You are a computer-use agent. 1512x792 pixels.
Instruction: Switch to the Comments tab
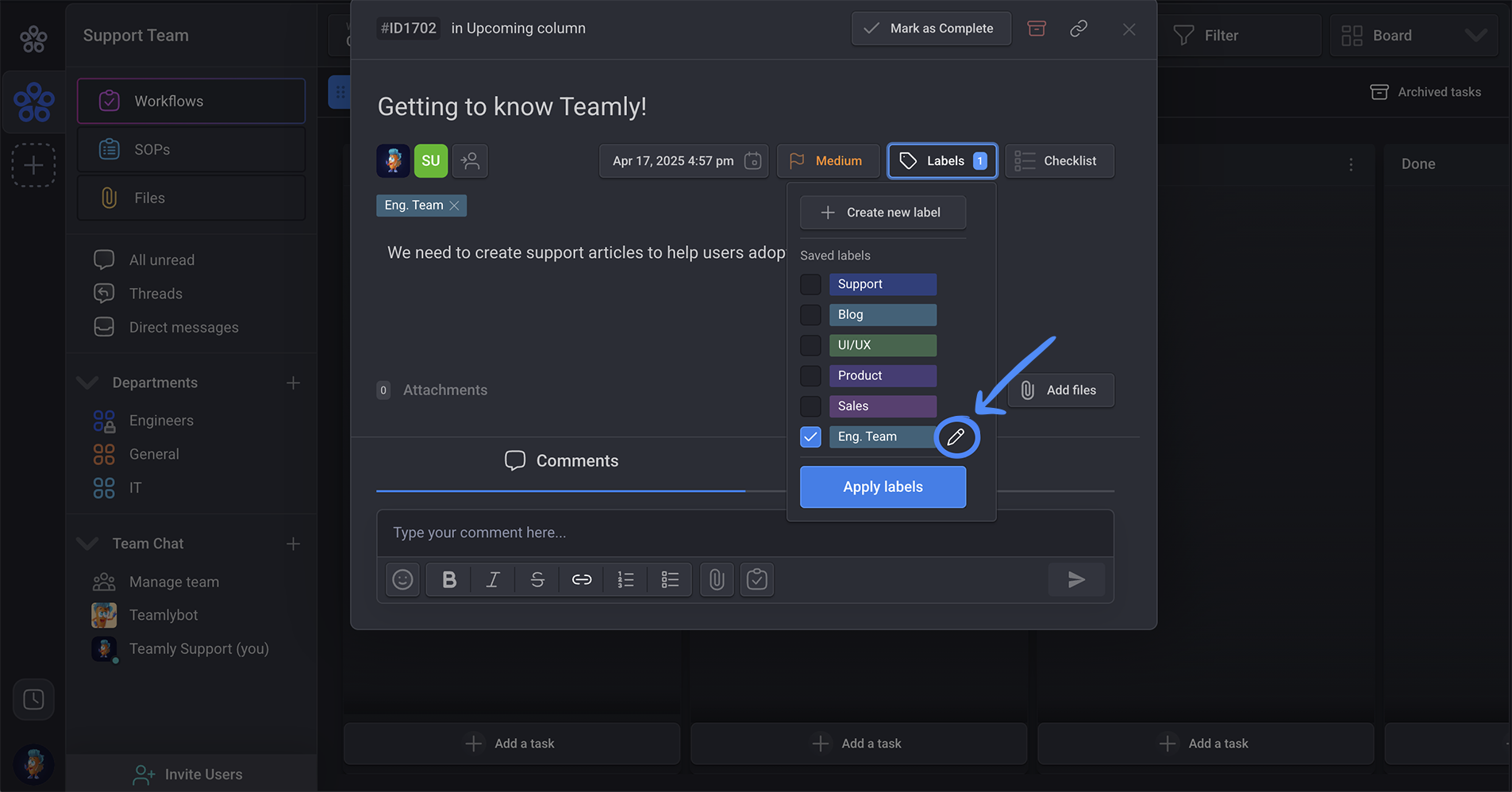pos(561,461)
